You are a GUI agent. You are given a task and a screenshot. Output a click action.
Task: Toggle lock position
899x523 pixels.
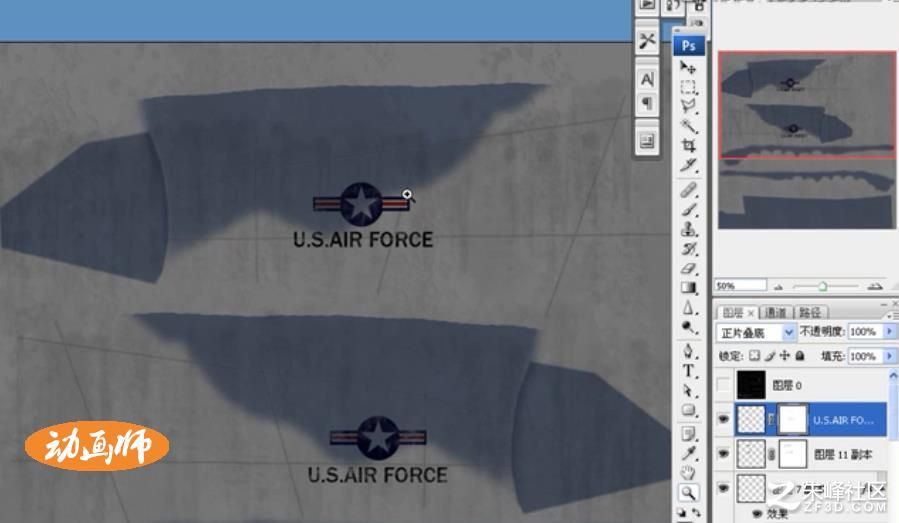pos(784,356)
